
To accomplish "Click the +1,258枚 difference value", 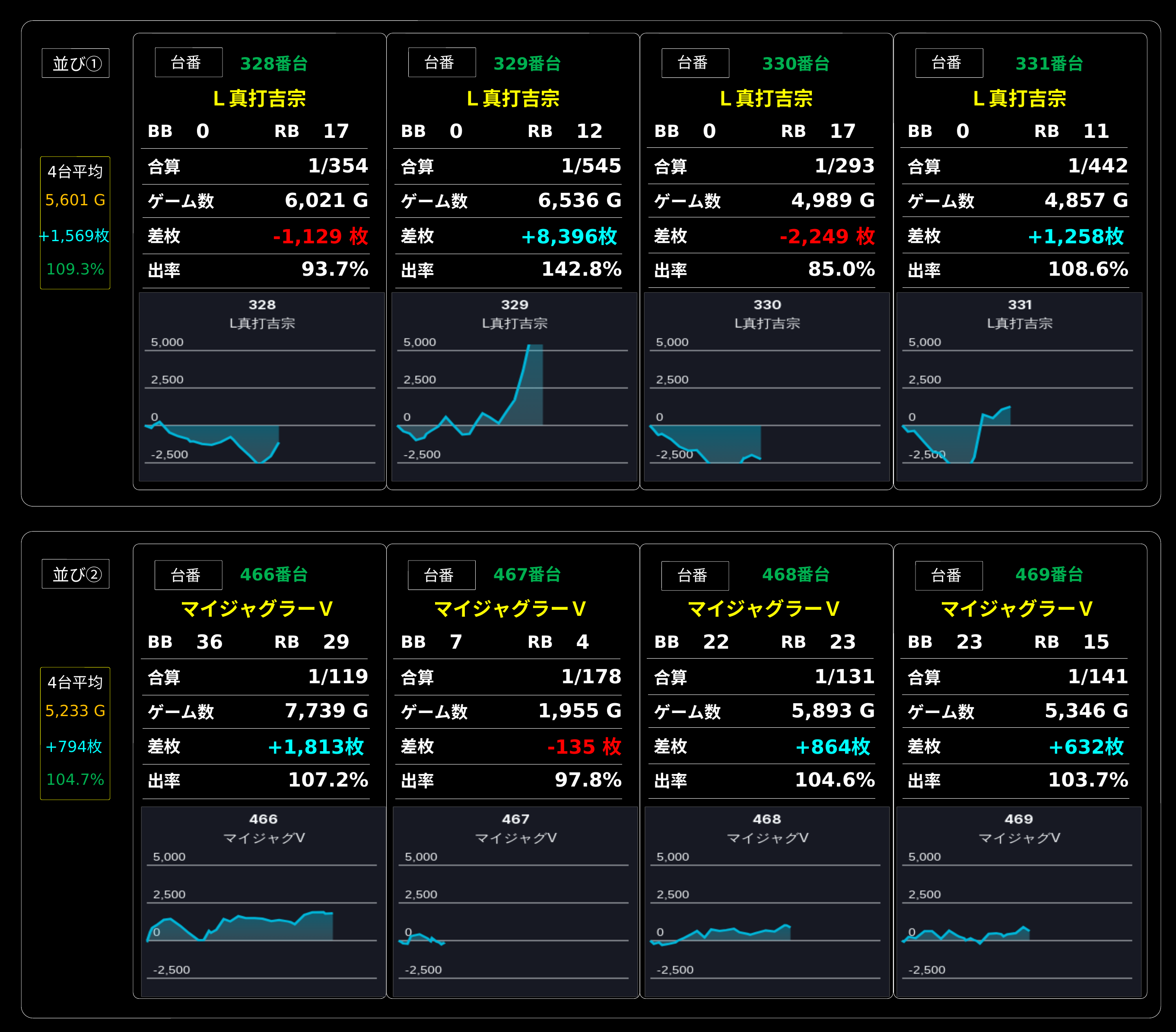I will [1076, 236].
